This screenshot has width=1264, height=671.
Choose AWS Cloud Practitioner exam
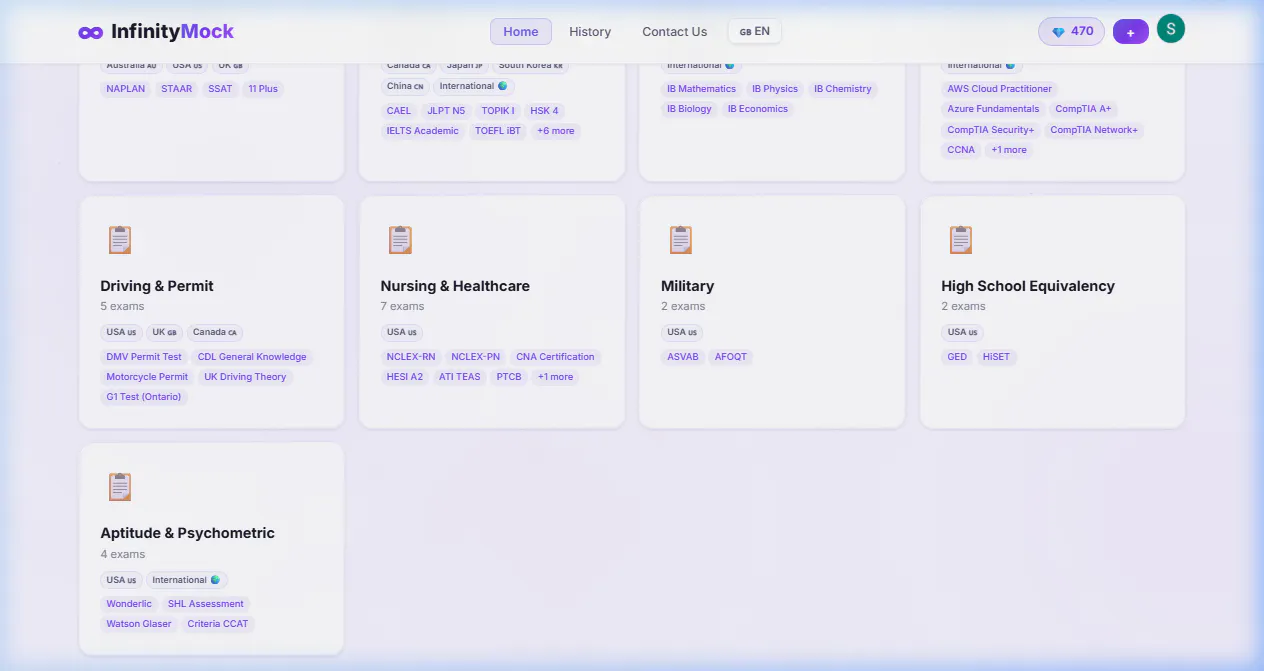click(1000, 89)
